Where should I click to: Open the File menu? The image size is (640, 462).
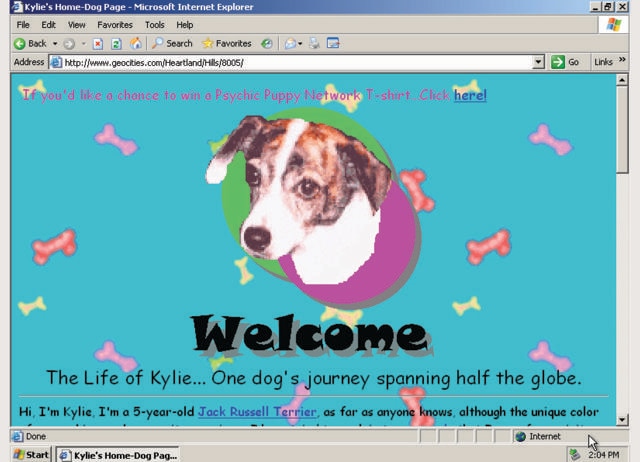(23, 25)
